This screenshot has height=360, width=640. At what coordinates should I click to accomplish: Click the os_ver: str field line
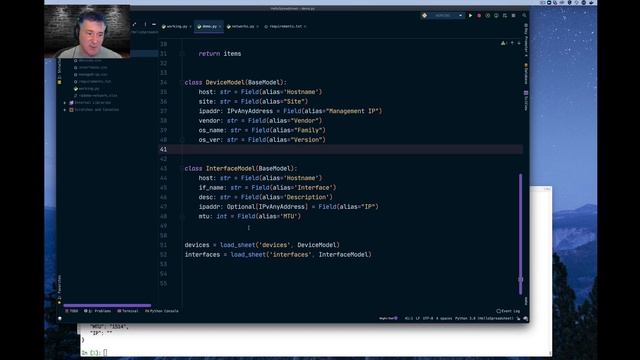click(262, 140)
